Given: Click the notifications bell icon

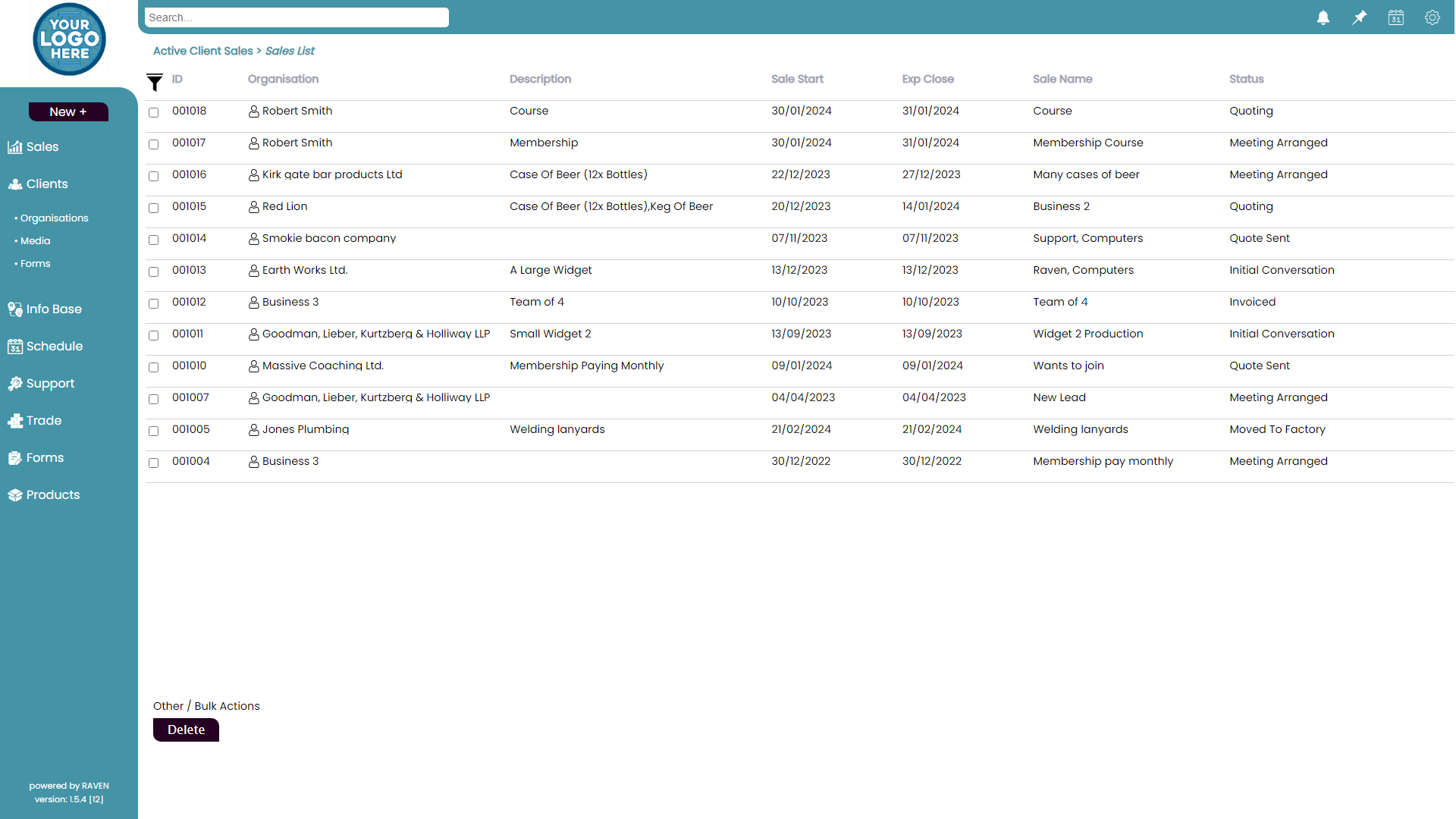Looking at the screenshot, I should 1323,17.
